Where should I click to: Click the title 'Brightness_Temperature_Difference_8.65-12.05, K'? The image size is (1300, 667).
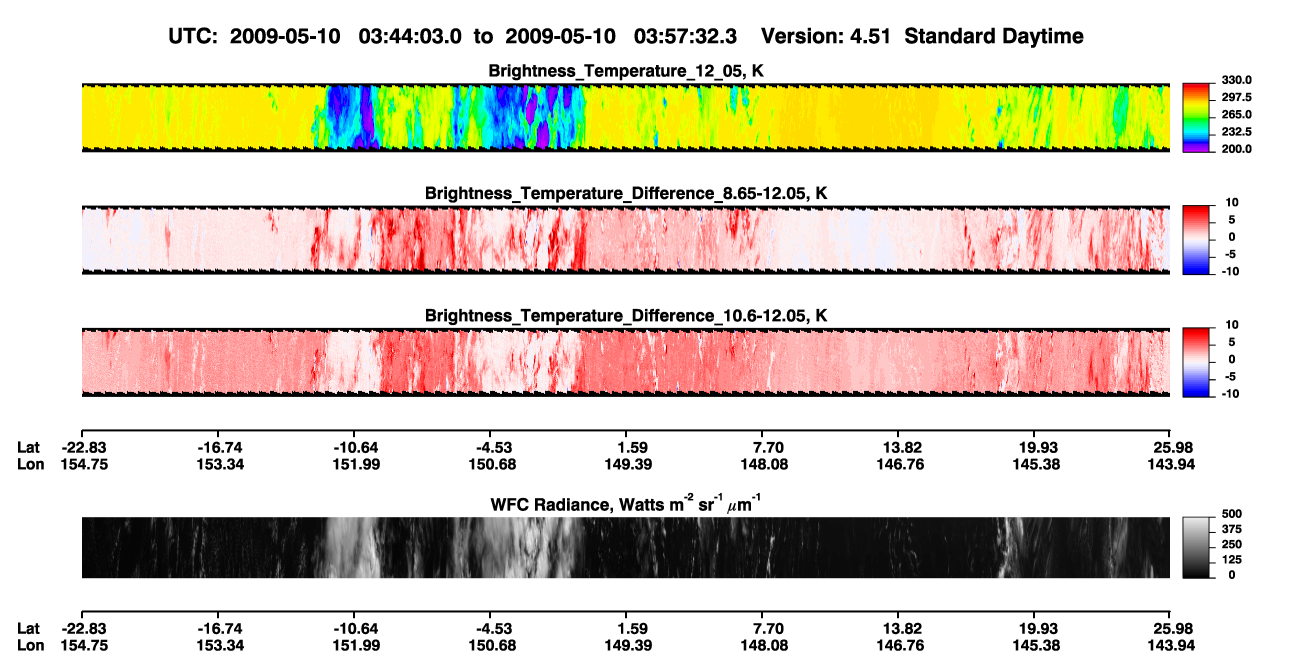pyautogui.click(x=626, y=192)
